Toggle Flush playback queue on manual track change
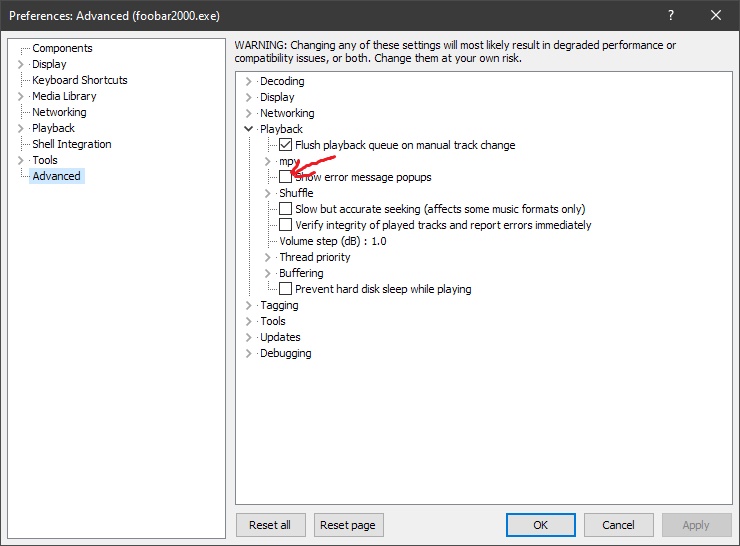This screenshot has height=546, width=740. 285,145
